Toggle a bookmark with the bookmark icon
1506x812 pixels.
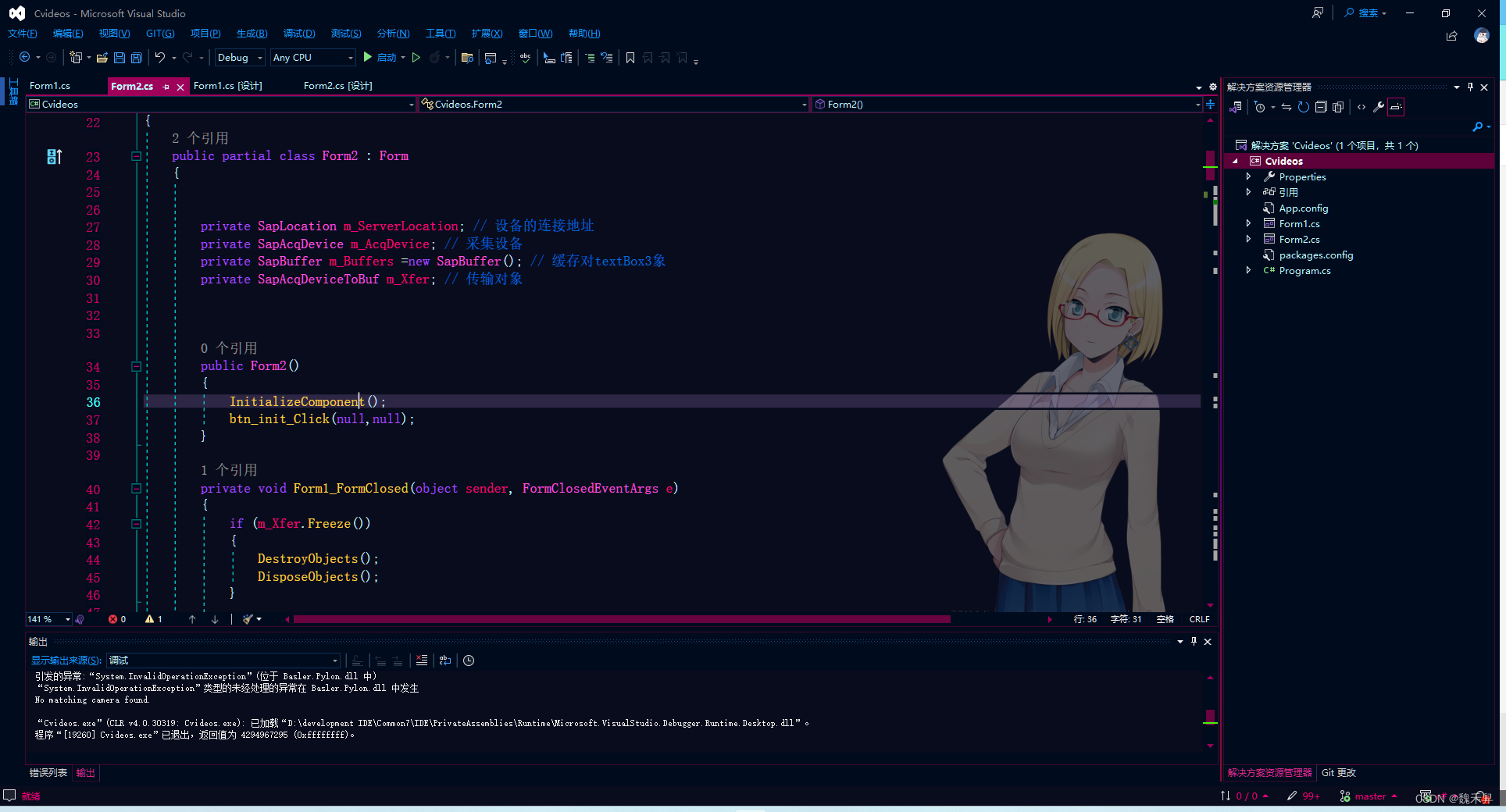(x=631, y=57)
